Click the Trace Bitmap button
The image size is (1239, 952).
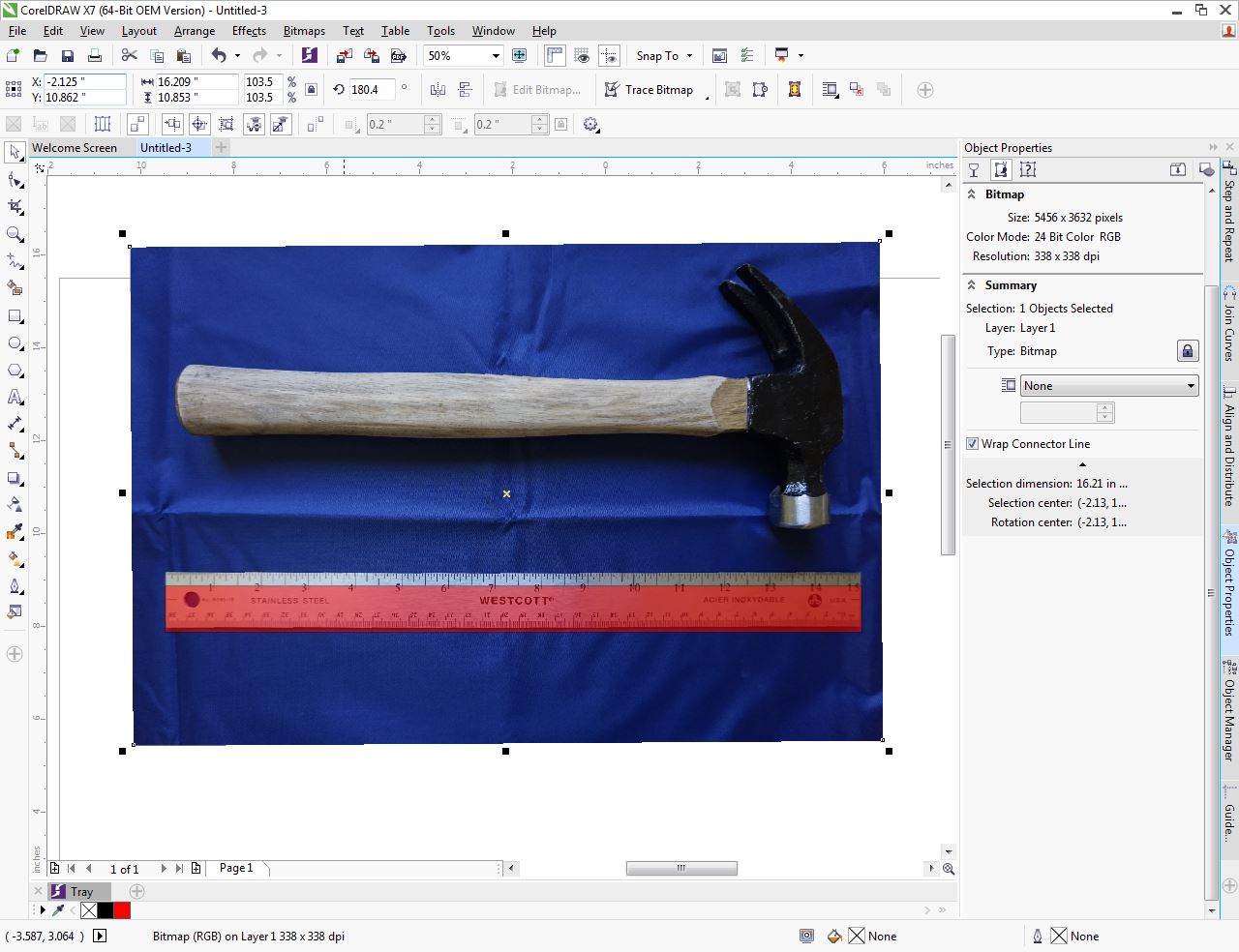click(x=650, y=90)
